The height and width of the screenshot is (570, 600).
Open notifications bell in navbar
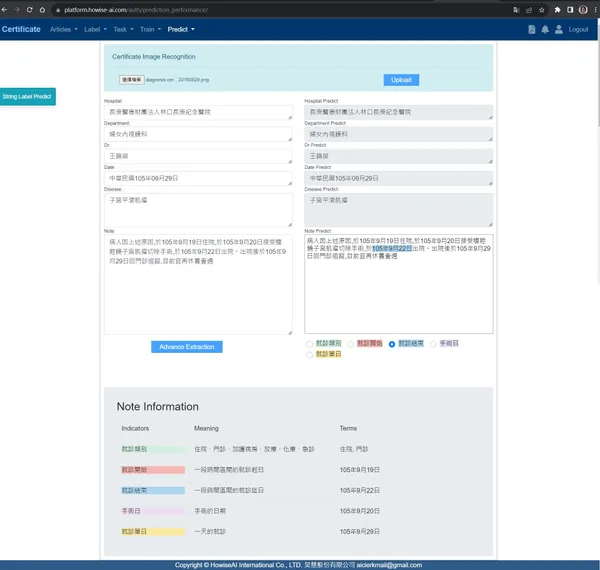click(x=545, y=29)
